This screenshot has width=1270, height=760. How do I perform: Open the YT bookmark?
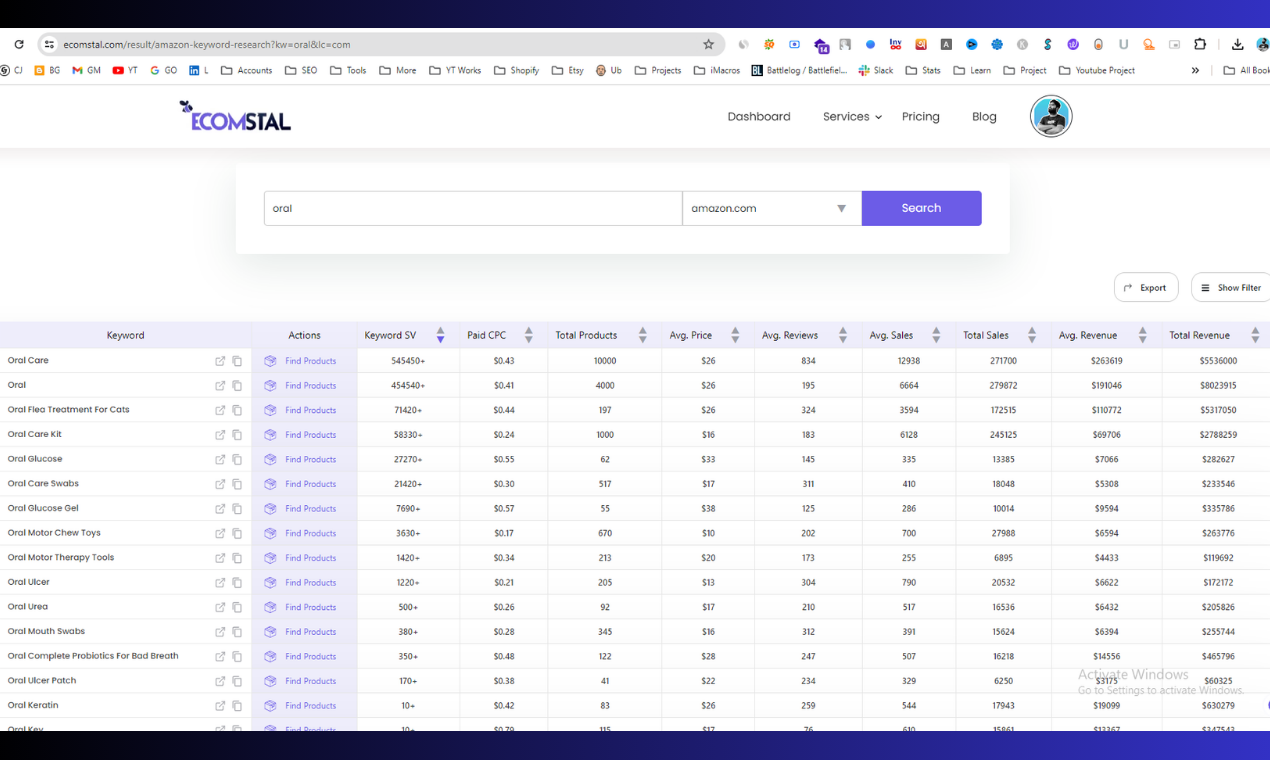[125, 70]
